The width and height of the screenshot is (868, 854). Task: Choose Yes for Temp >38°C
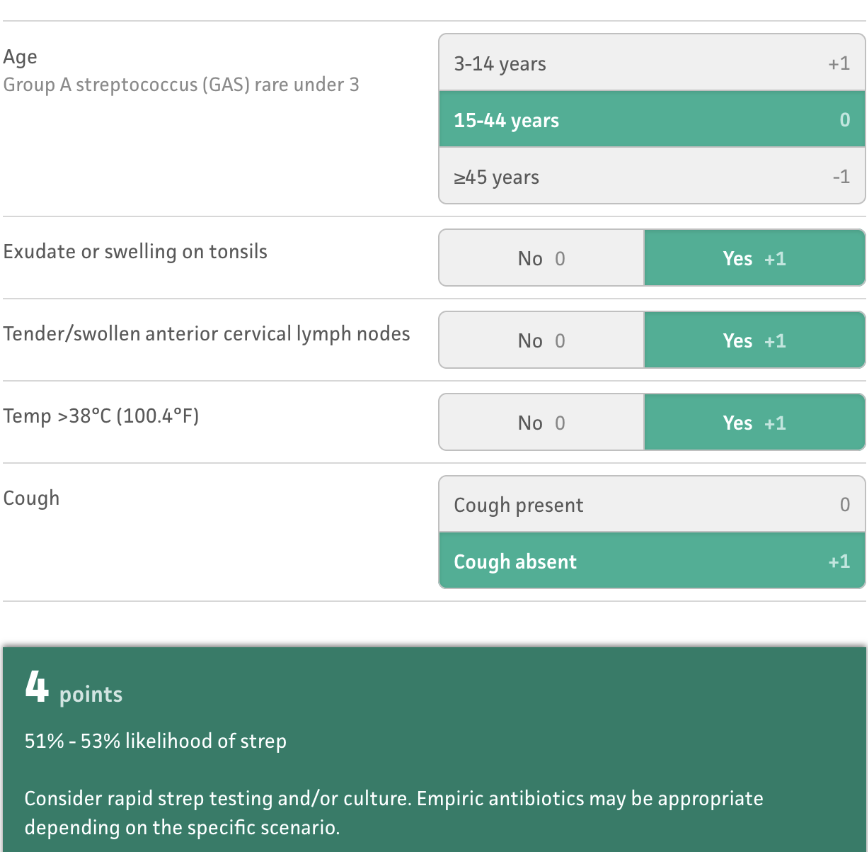tap(754, 423)
